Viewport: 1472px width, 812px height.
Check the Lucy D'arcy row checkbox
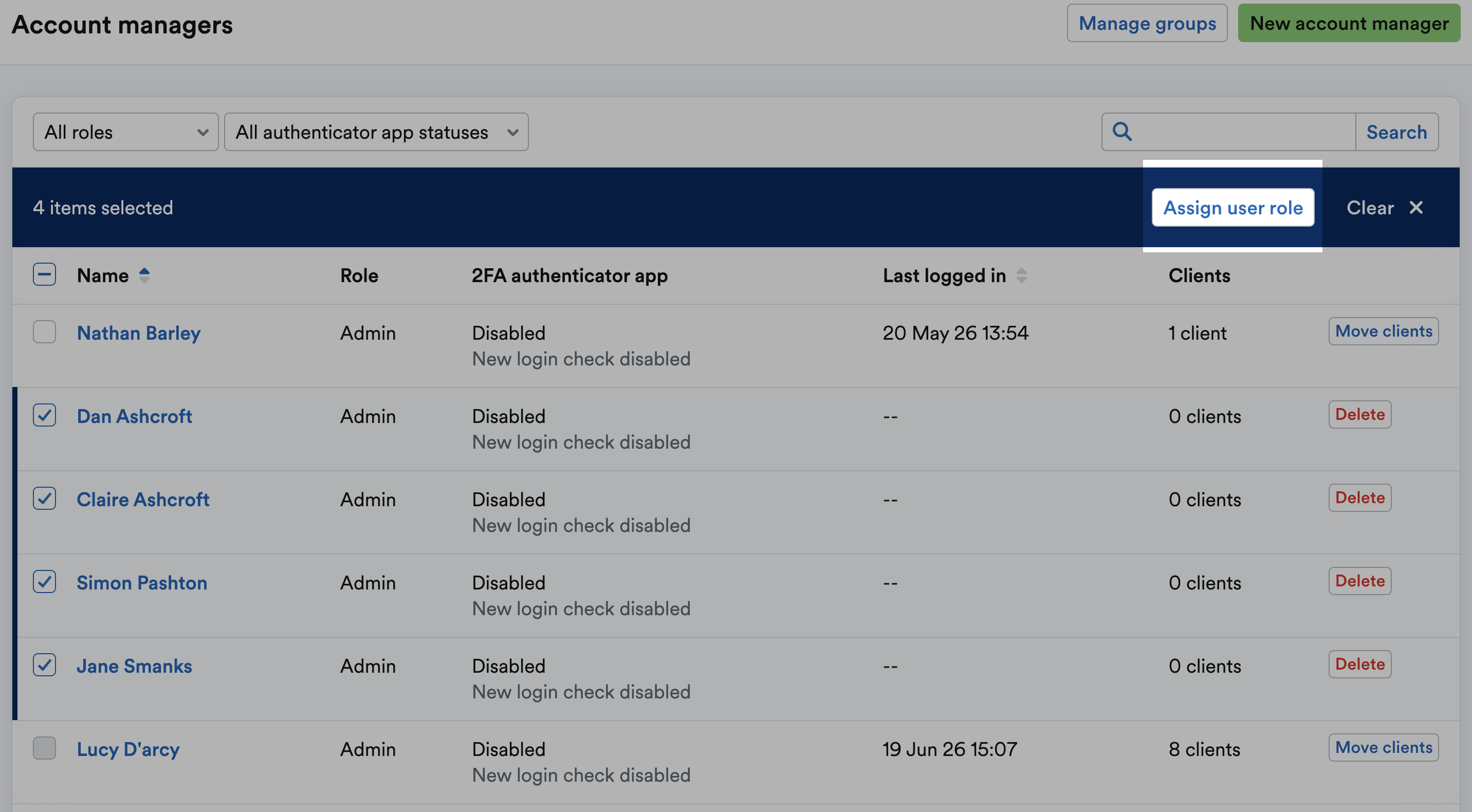(x=44, y=748)
